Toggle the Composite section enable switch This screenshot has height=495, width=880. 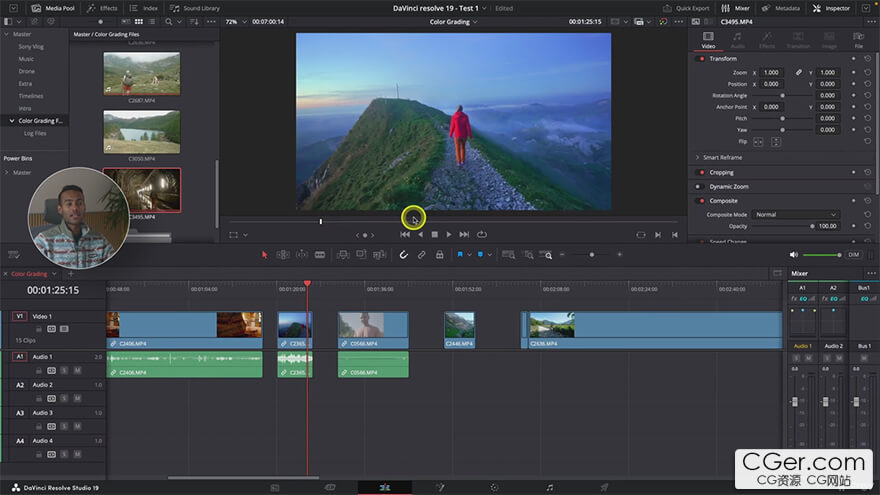pos(700,201)
